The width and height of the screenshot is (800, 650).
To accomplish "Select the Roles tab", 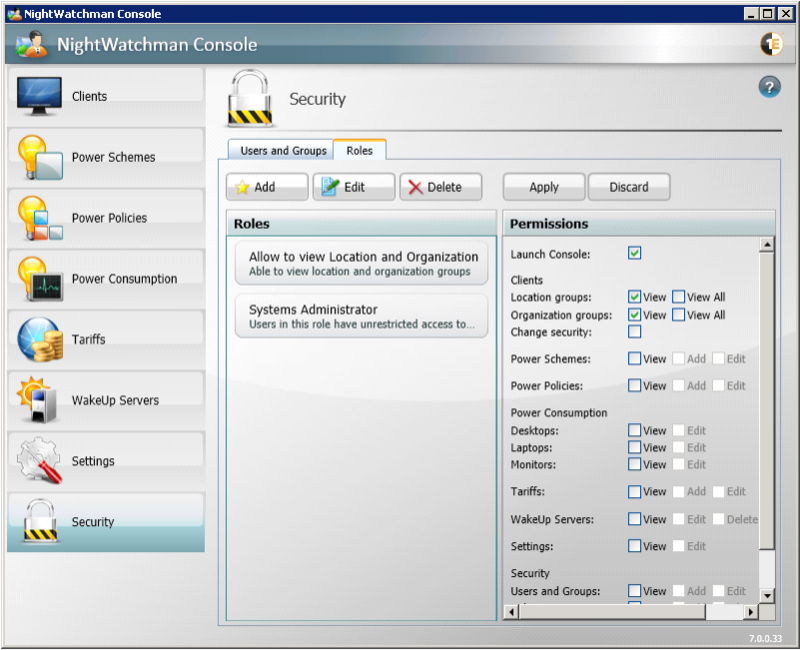I will (x=359, y=150).
